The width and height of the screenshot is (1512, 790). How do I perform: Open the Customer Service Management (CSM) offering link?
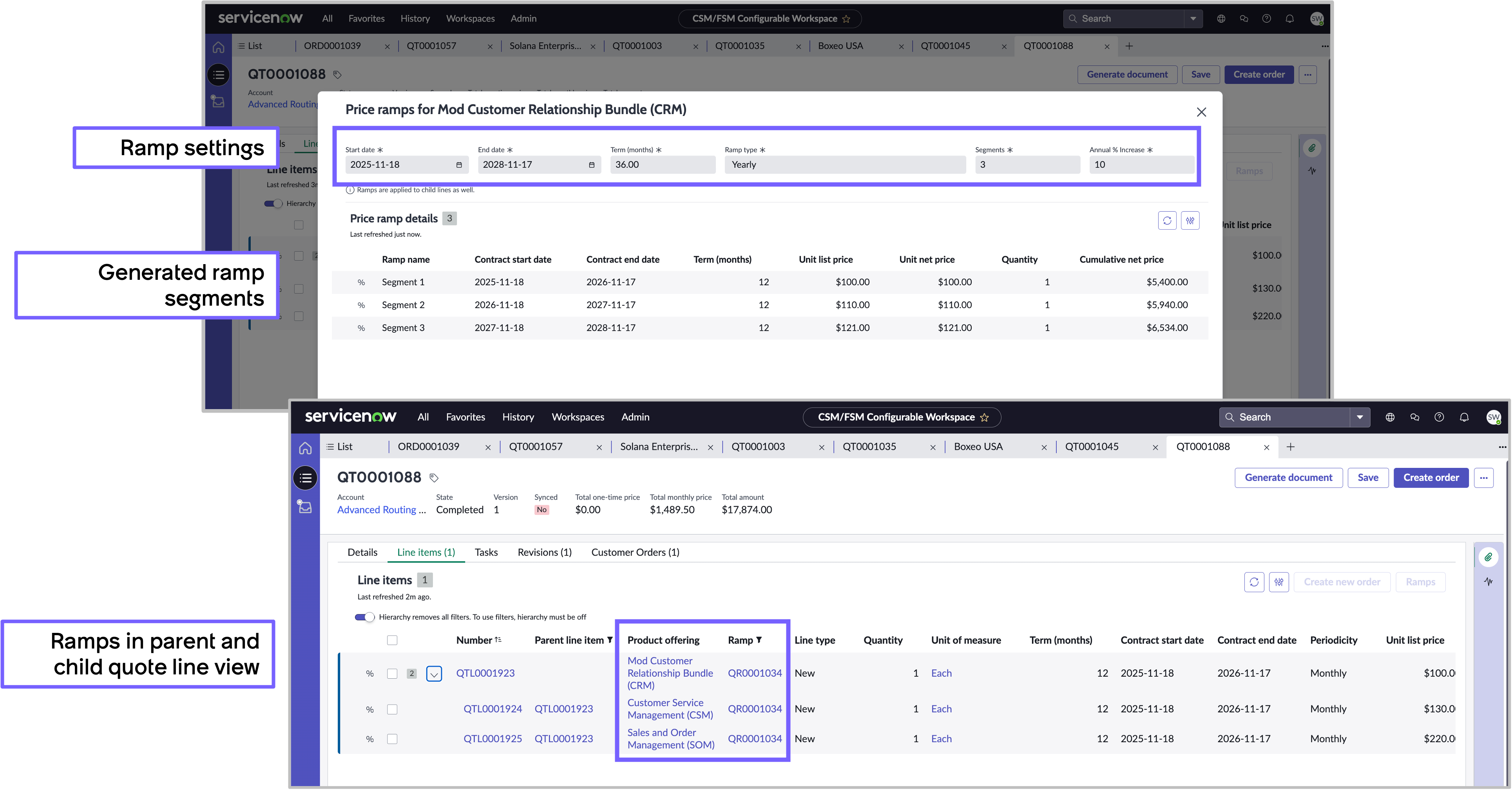(670, 709)
